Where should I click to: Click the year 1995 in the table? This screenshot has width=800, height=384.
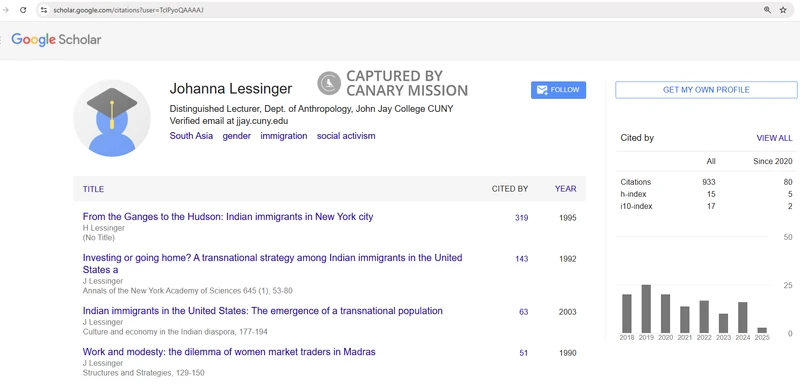568,218
